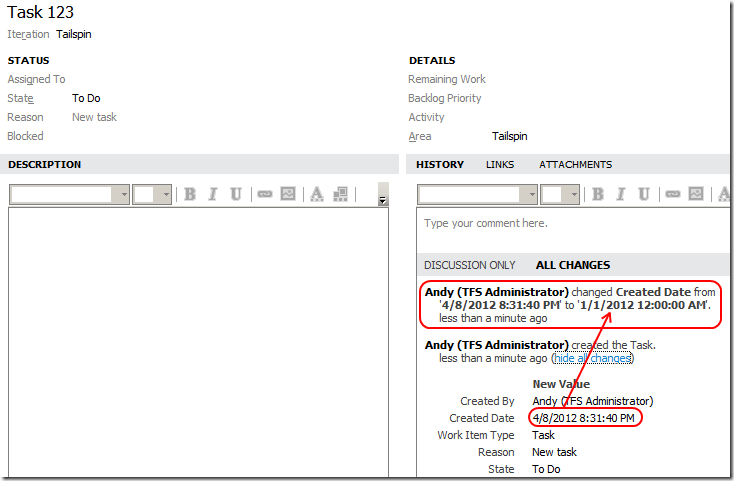Image resolution: width=734 pixels, height=481 pixels.
Task: Click the State value in history table
Action: pyautogui.click(x=546, y=469)
